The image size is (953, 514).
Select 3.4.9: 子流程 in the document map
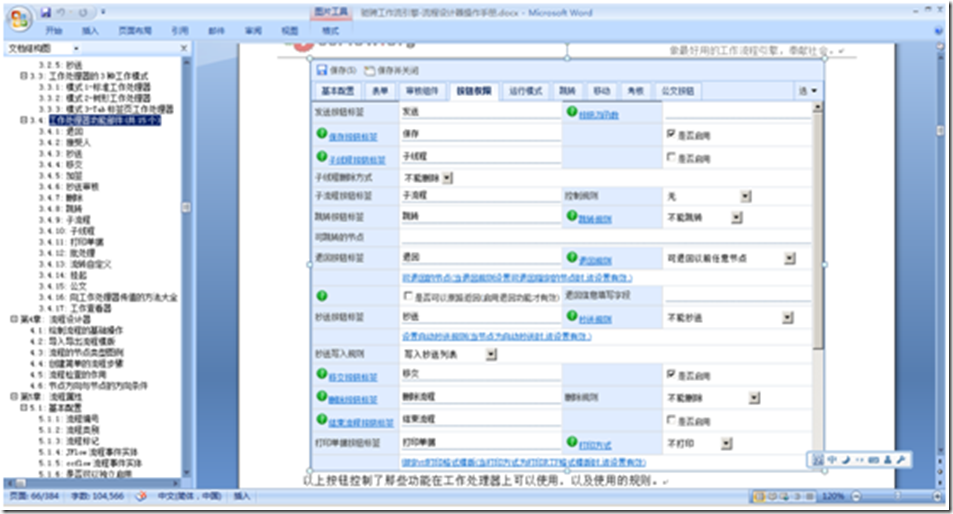pos(64,219)
